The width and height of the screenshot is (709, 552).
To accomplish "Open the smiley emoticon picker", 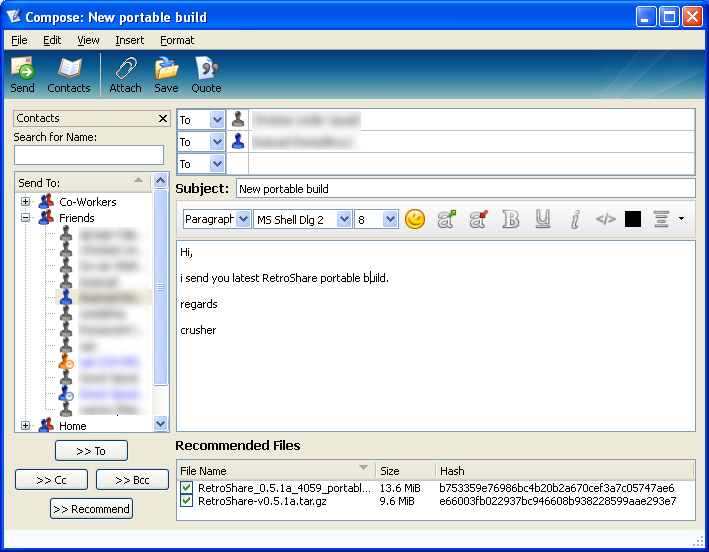I will (415, 220).
